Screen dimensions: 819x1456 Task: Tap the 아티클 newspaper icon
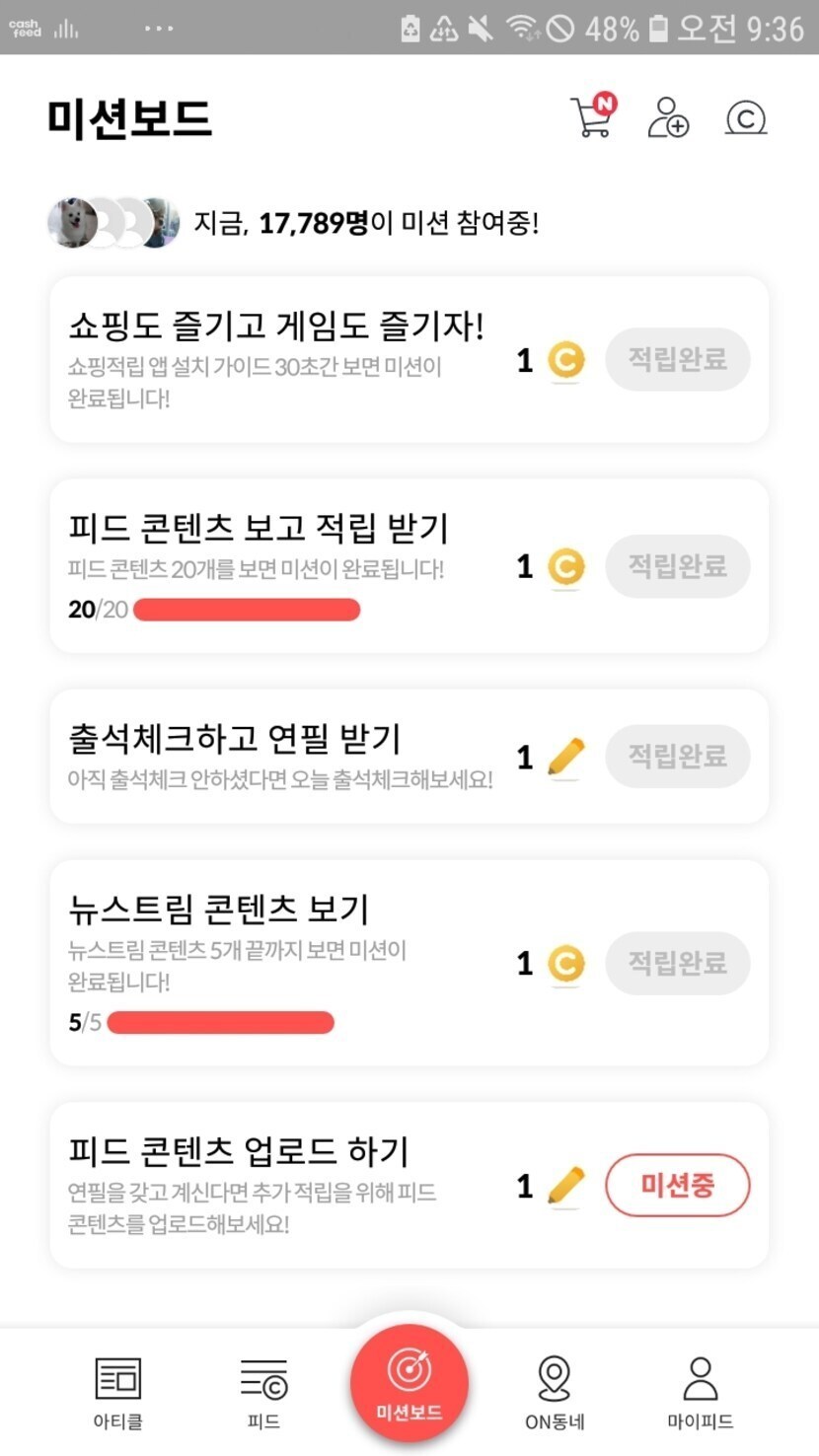coord(118,1378)
